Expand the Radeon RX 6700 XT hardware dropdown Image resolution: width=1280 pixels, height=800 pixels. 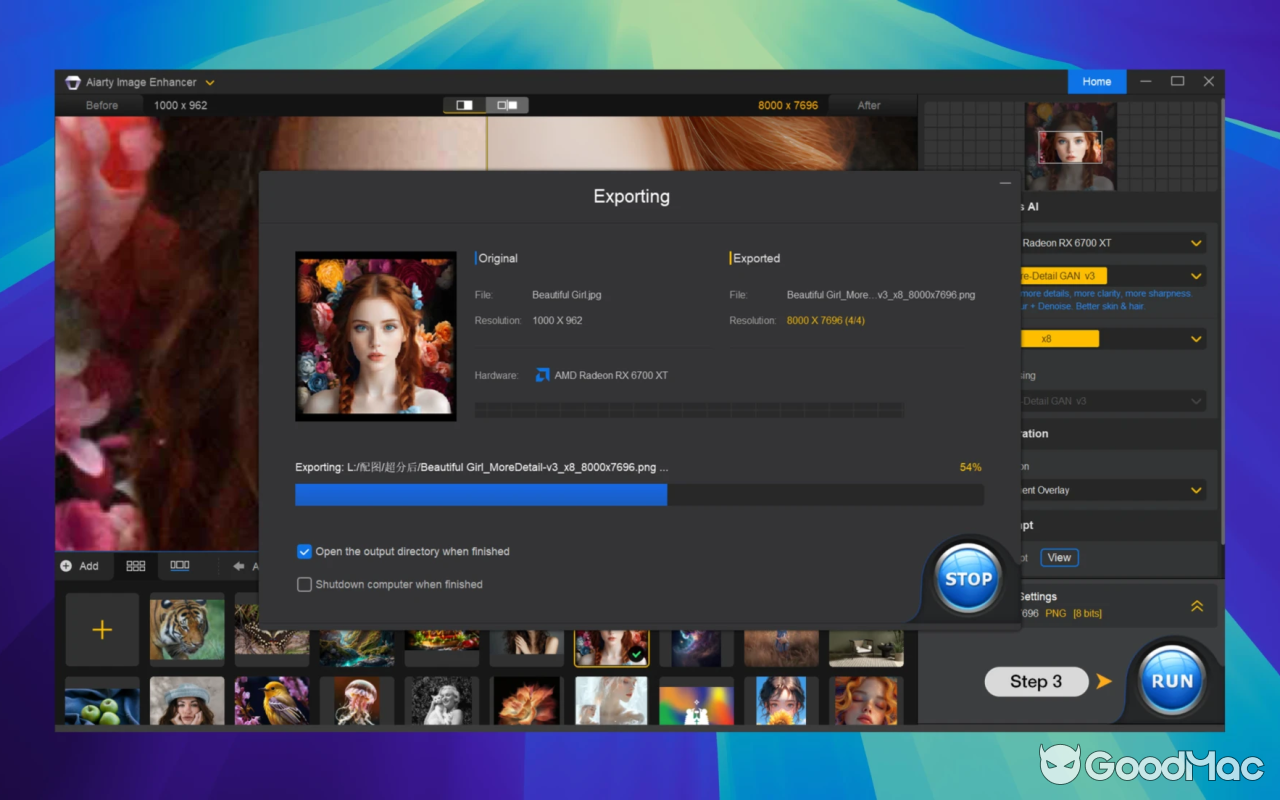point(1194,242)
